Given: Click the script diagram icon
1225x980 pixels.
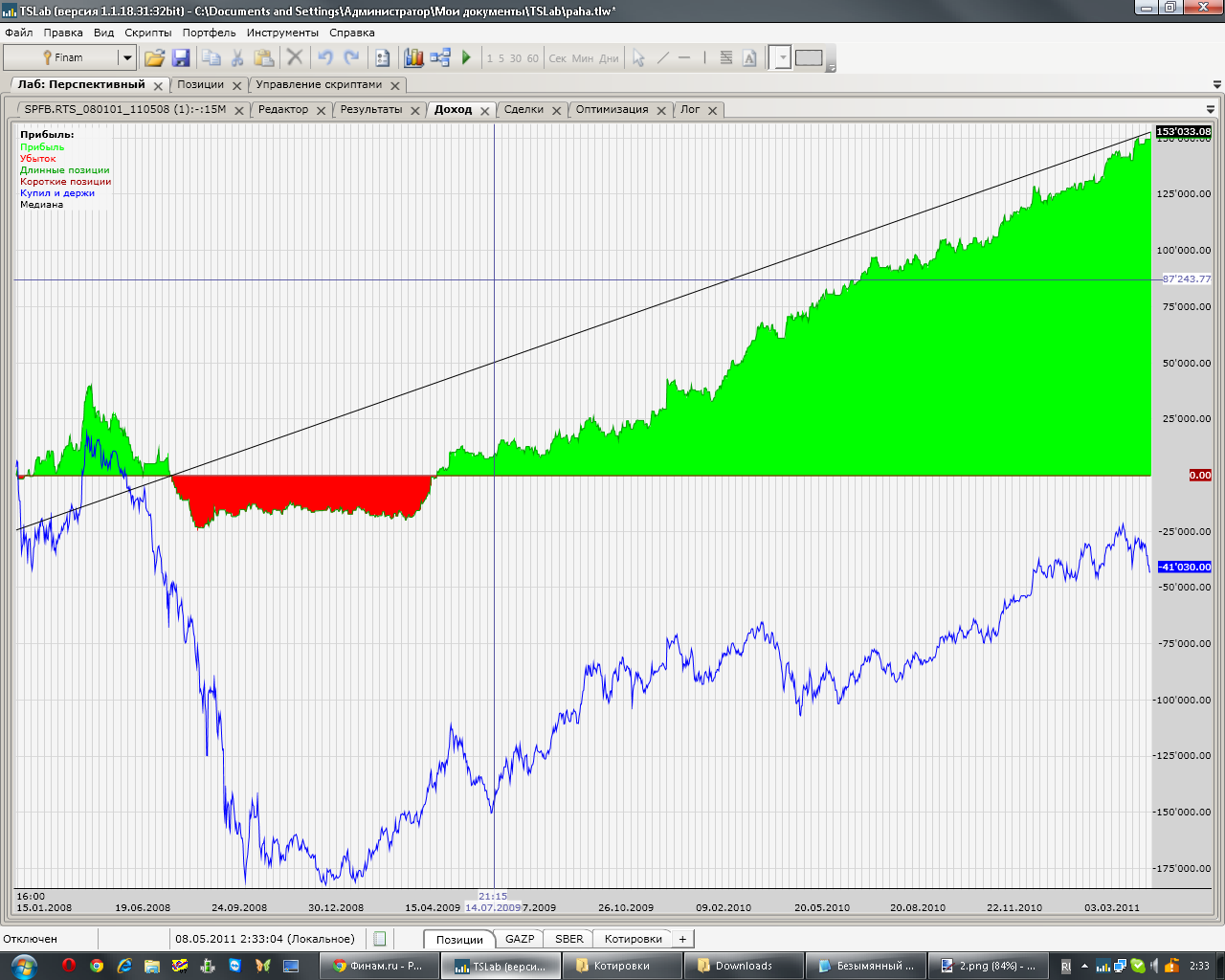Looking at the screenshot, I should 440,57.
